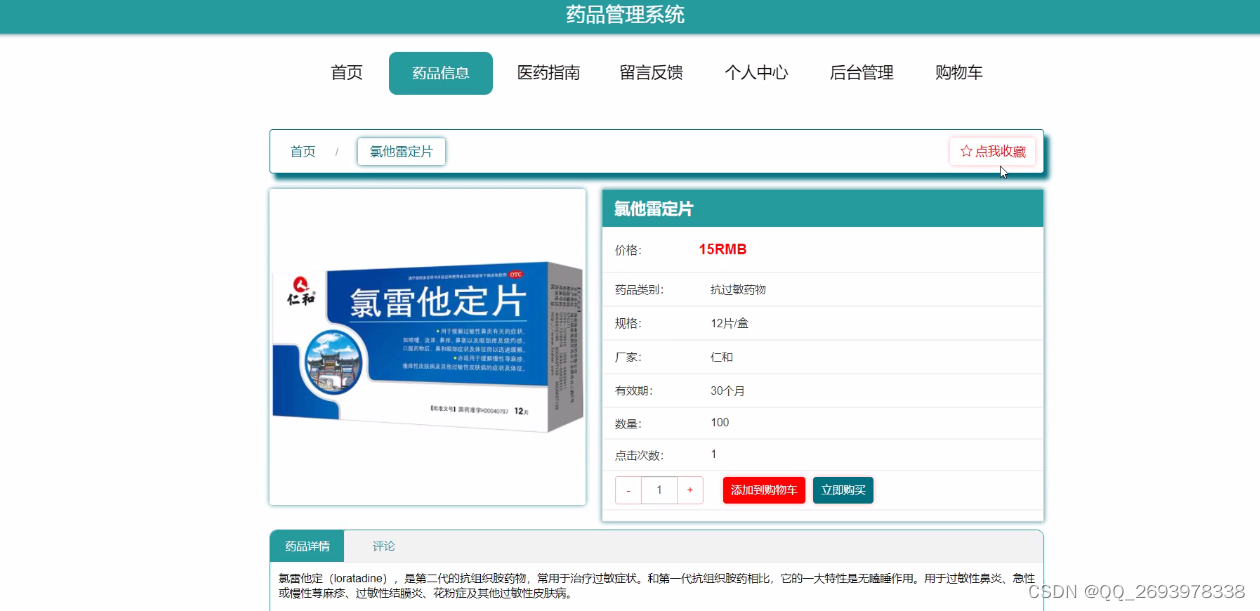Select the 药品信息 nav tab

(441, 72)
